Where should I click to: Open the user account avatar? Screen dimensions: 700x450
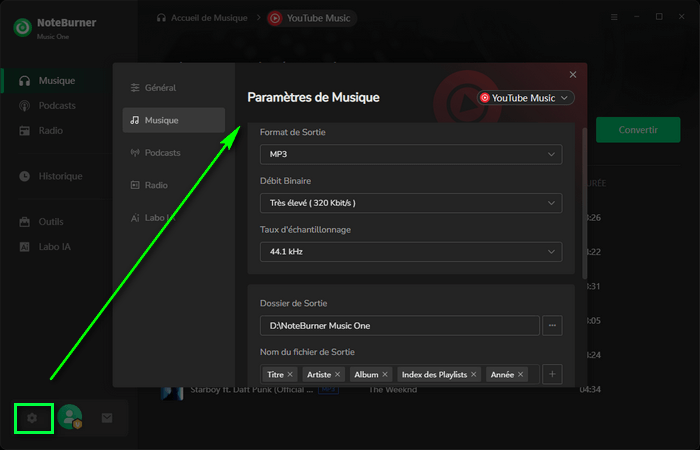[x=70, y=417]
